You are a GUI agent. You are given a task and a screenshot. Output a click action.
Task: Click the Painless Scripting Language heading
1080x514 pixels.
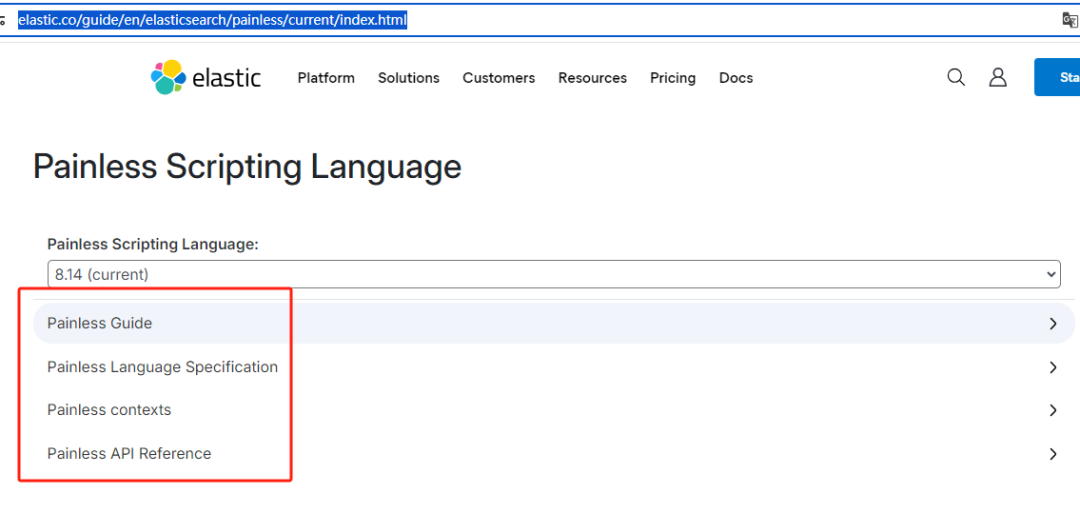[x=247, y=167]
